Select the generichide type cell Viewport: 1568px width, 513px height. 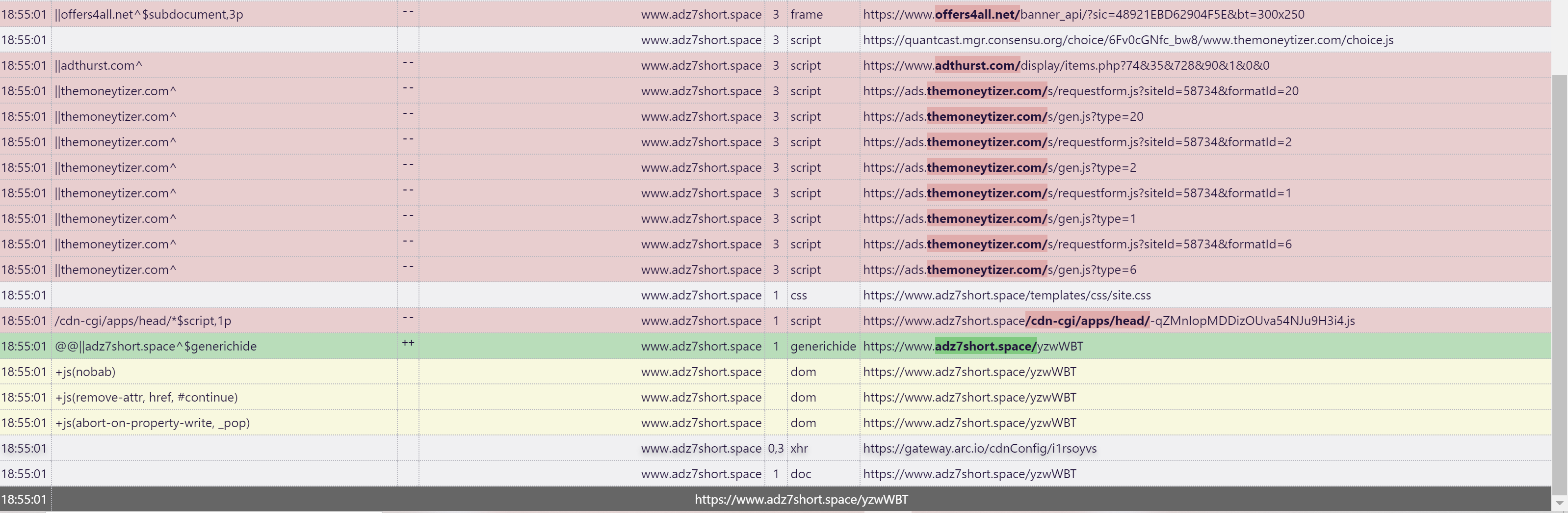(x=823, y=347)
